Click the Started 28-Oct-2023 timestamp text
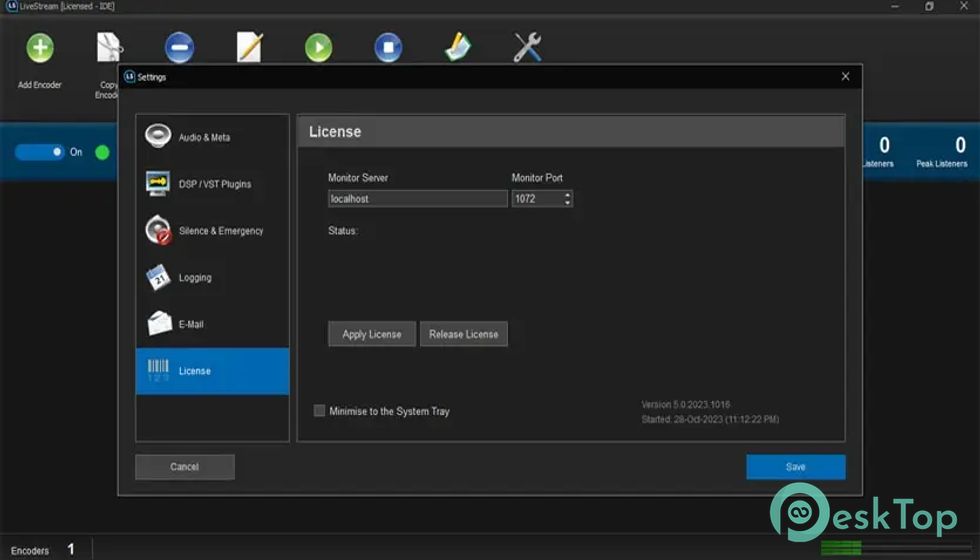 [x=710, y=419]
